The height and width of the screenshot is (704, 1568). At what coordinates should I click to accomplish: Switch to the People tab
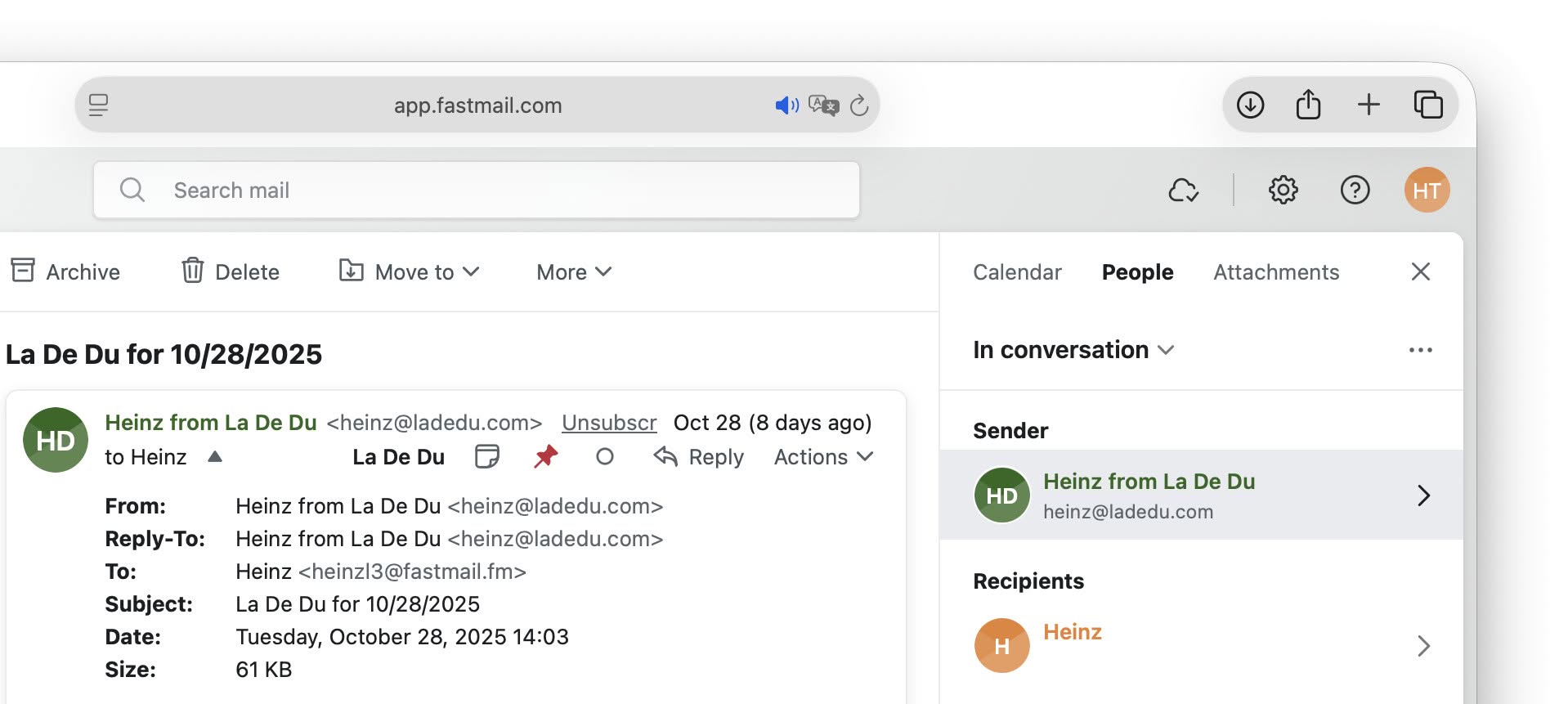(x=1137, y=272)
